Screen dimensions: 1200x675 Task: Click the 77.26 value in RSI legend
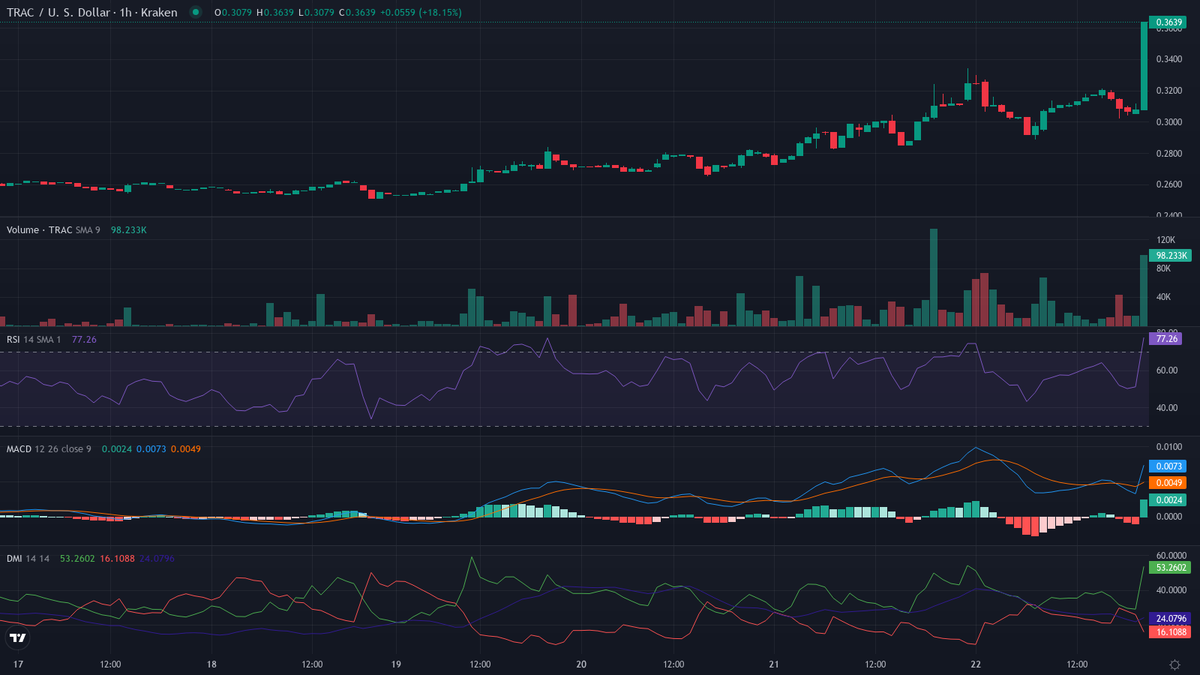tap(85, 340)
